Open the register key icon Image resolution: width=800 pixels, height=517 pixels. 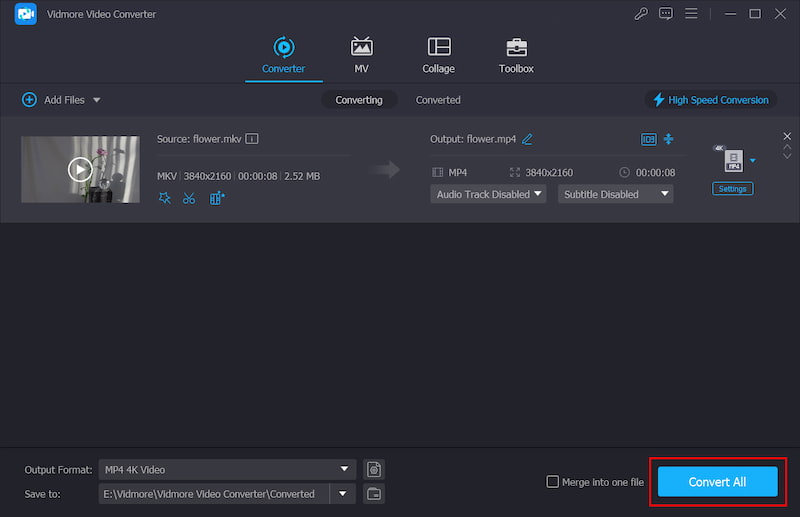point(641,14)
